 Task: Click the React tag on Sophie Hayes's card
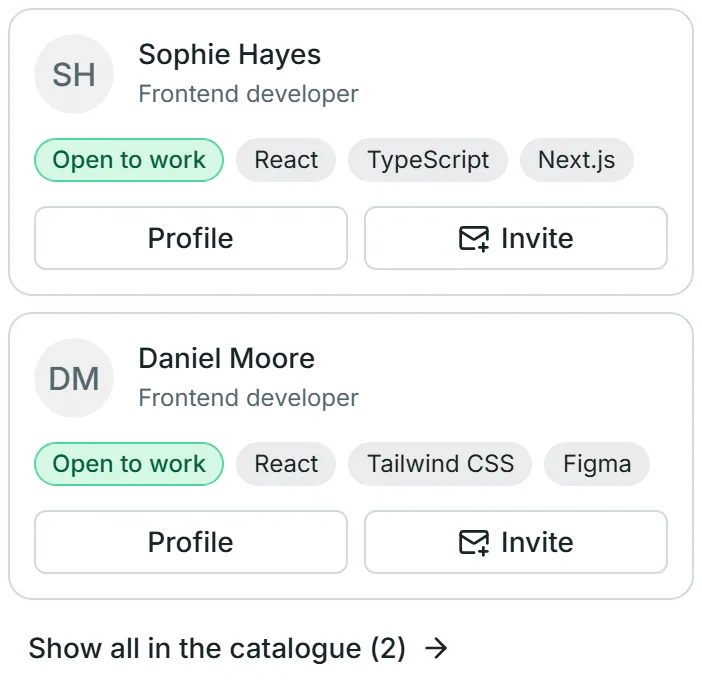click(286, 160)
